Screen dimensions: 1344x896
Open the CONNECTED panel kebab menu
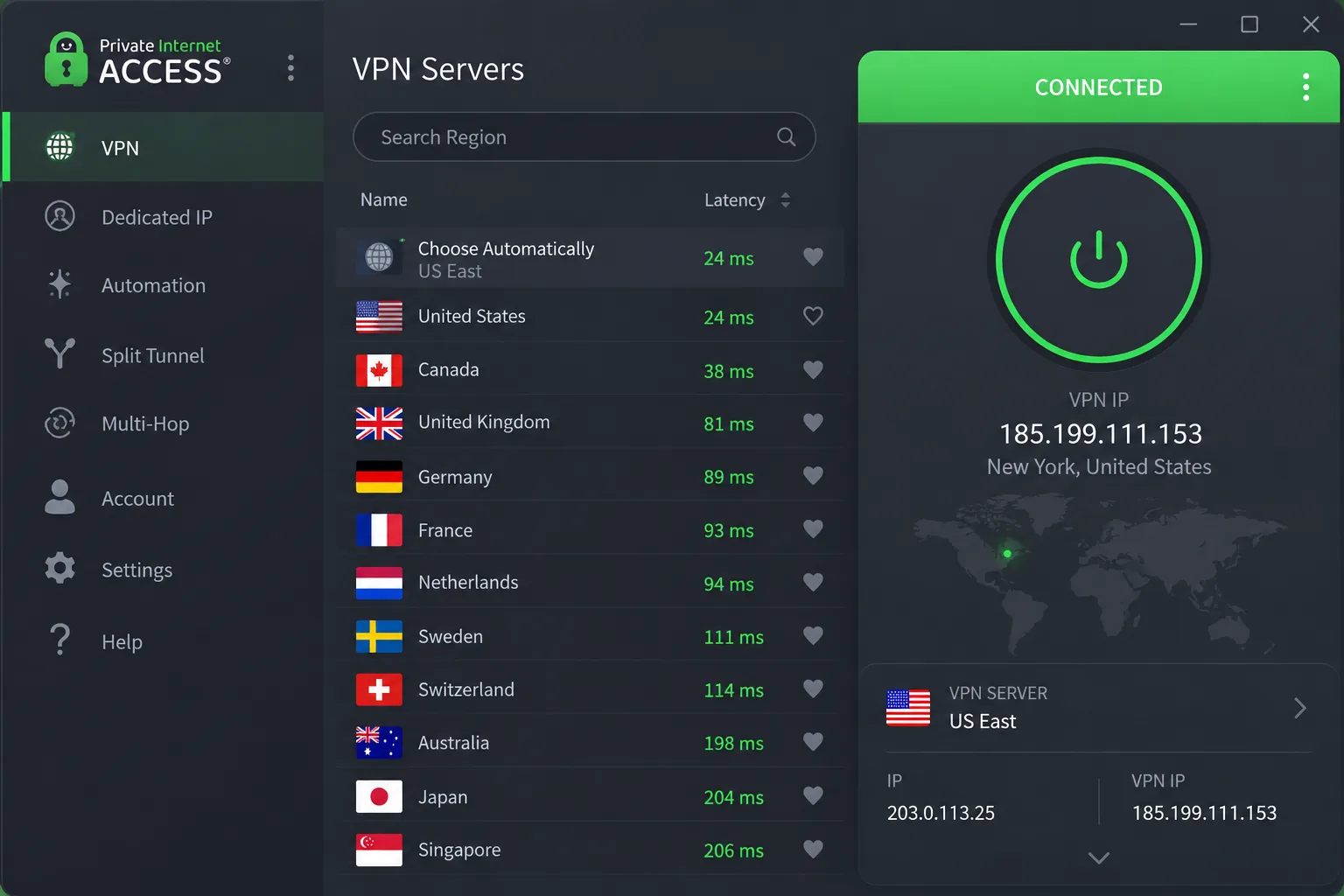click(x=1305, y=87)
